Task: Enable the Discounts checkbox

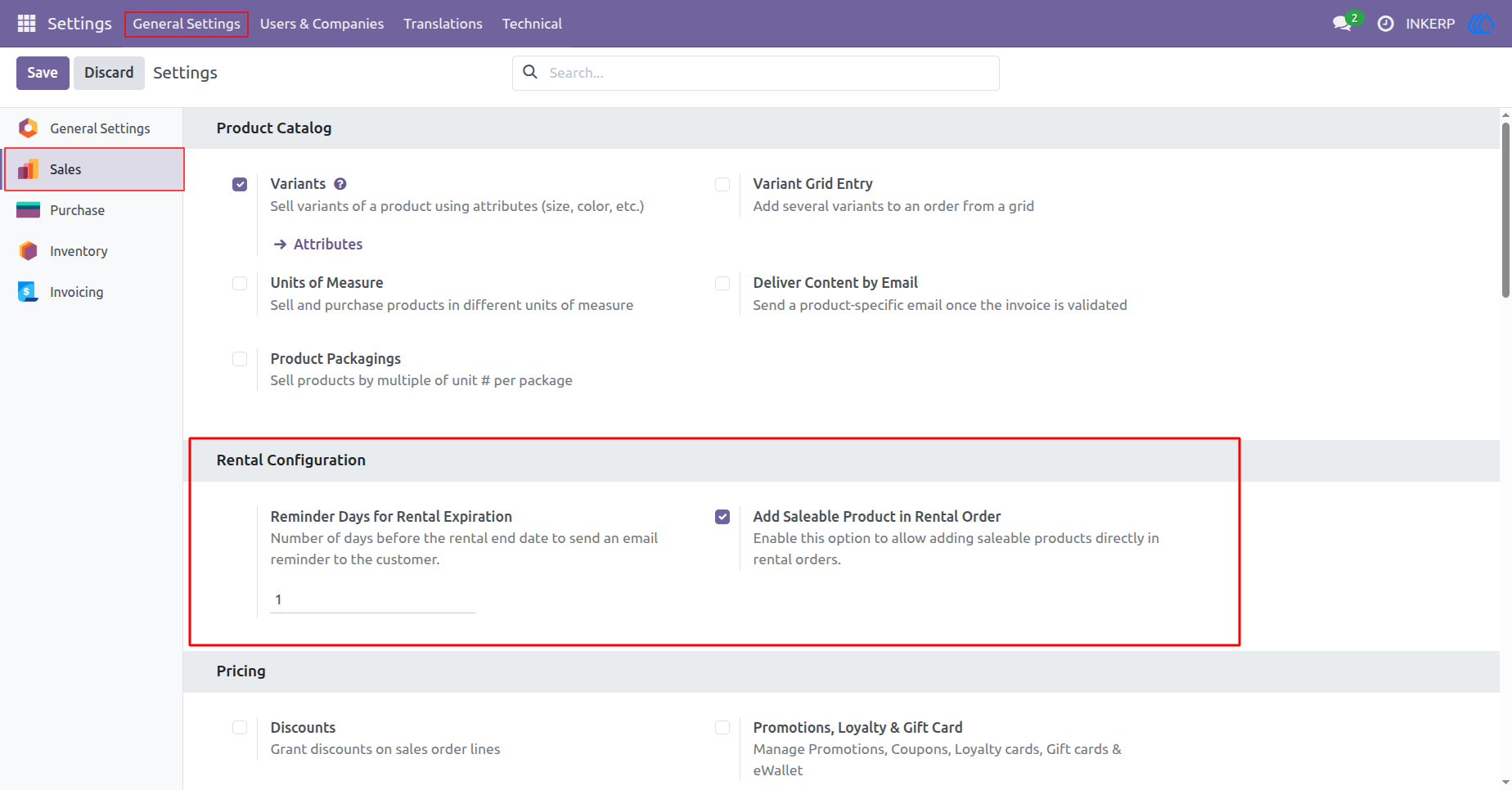Action: click(240, 728)
